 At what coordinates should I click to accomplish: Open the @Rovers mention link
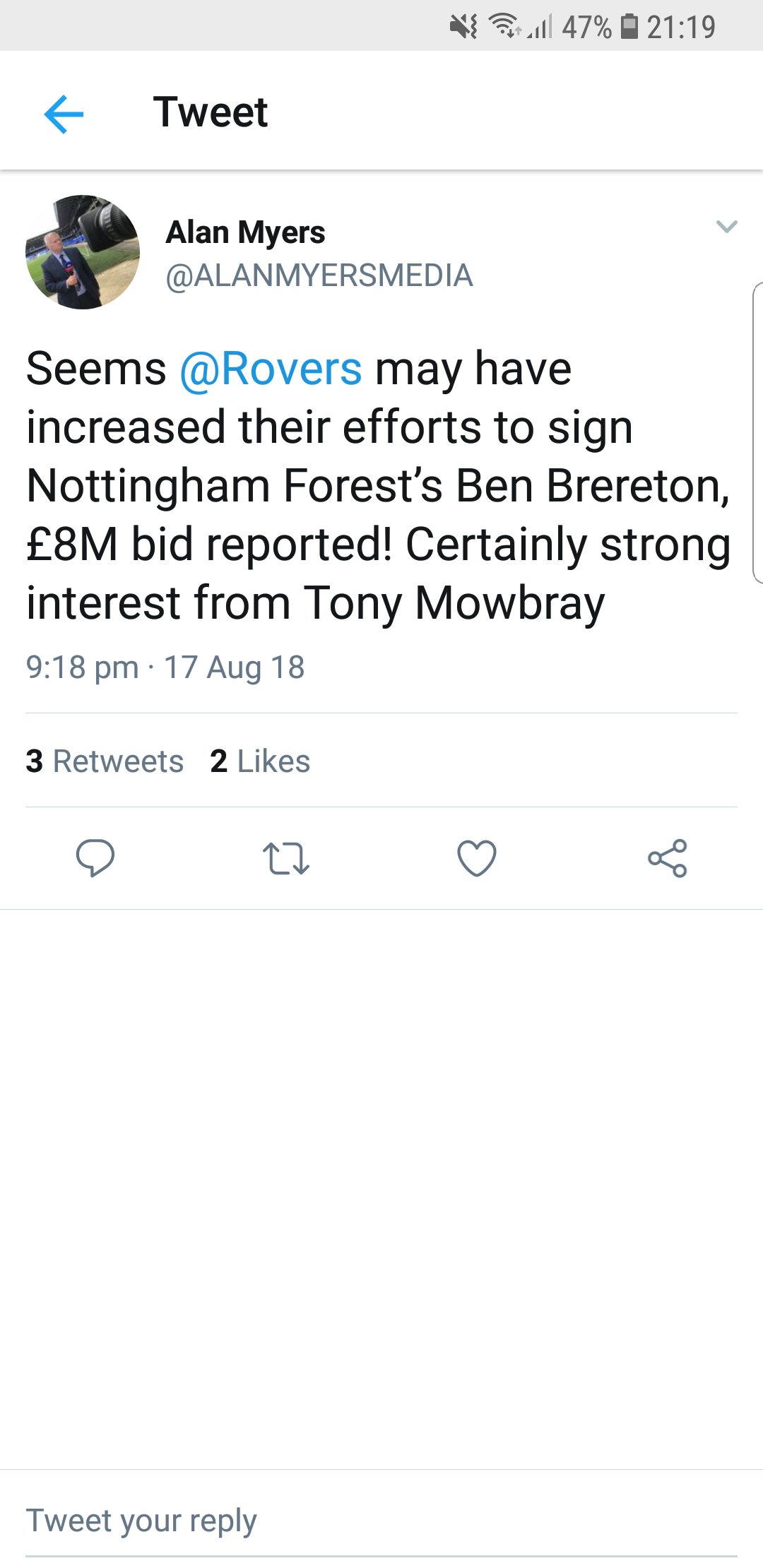pyautogui.click(x=271, y=369)
